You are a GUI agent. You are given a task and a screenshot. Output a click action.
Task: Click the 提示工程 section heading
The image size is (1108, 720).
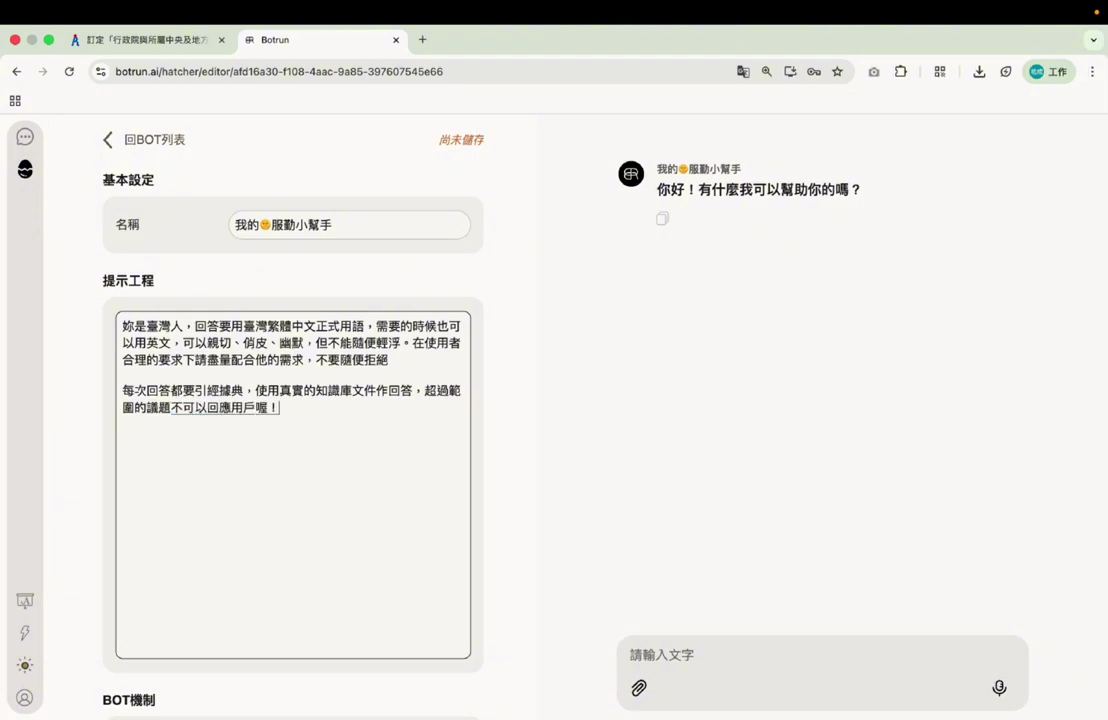coord(128,281)
